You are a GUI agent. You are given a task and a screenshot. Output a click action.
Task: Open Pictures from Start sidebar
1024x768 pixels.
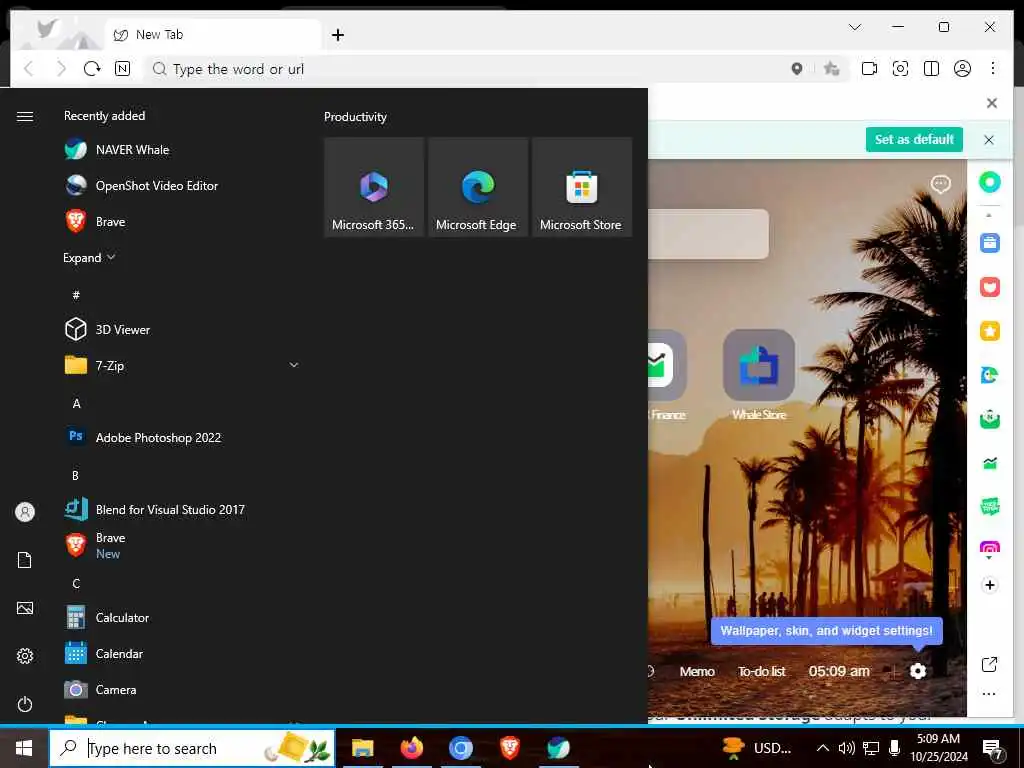pos(25,608)
